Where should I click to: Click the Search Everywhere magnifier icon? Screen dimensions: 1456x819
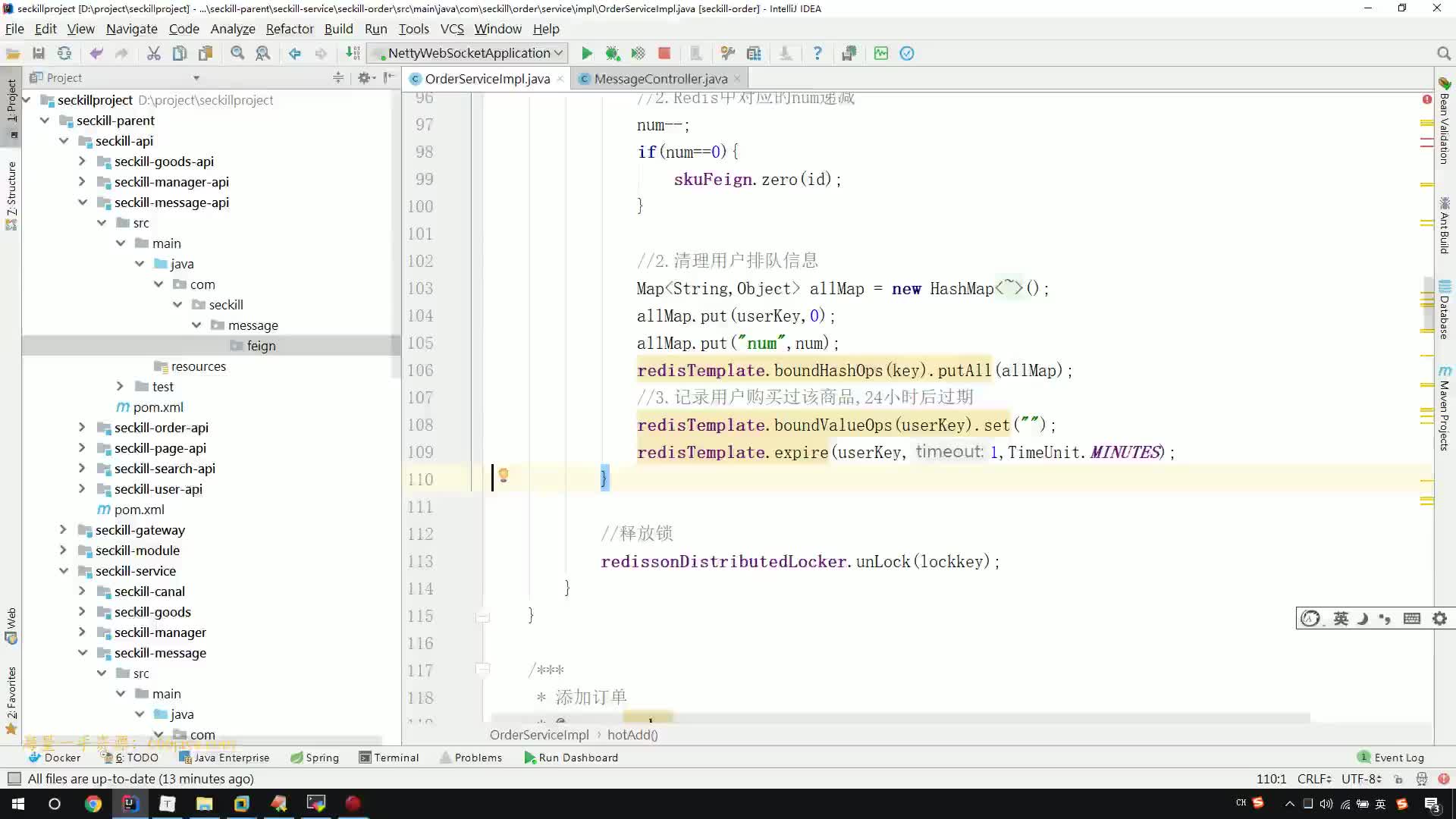[x=1443, y=53]
